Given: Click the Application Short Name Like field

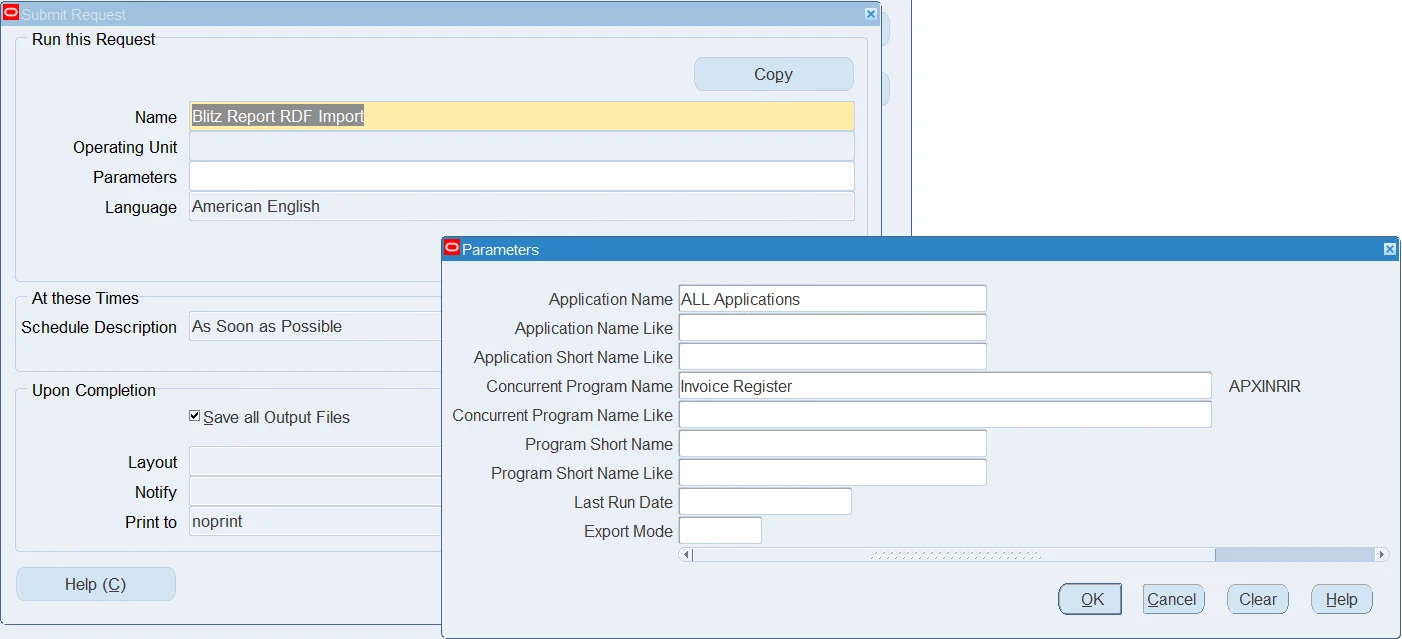Looking at the screenshot, I should 832,357.
